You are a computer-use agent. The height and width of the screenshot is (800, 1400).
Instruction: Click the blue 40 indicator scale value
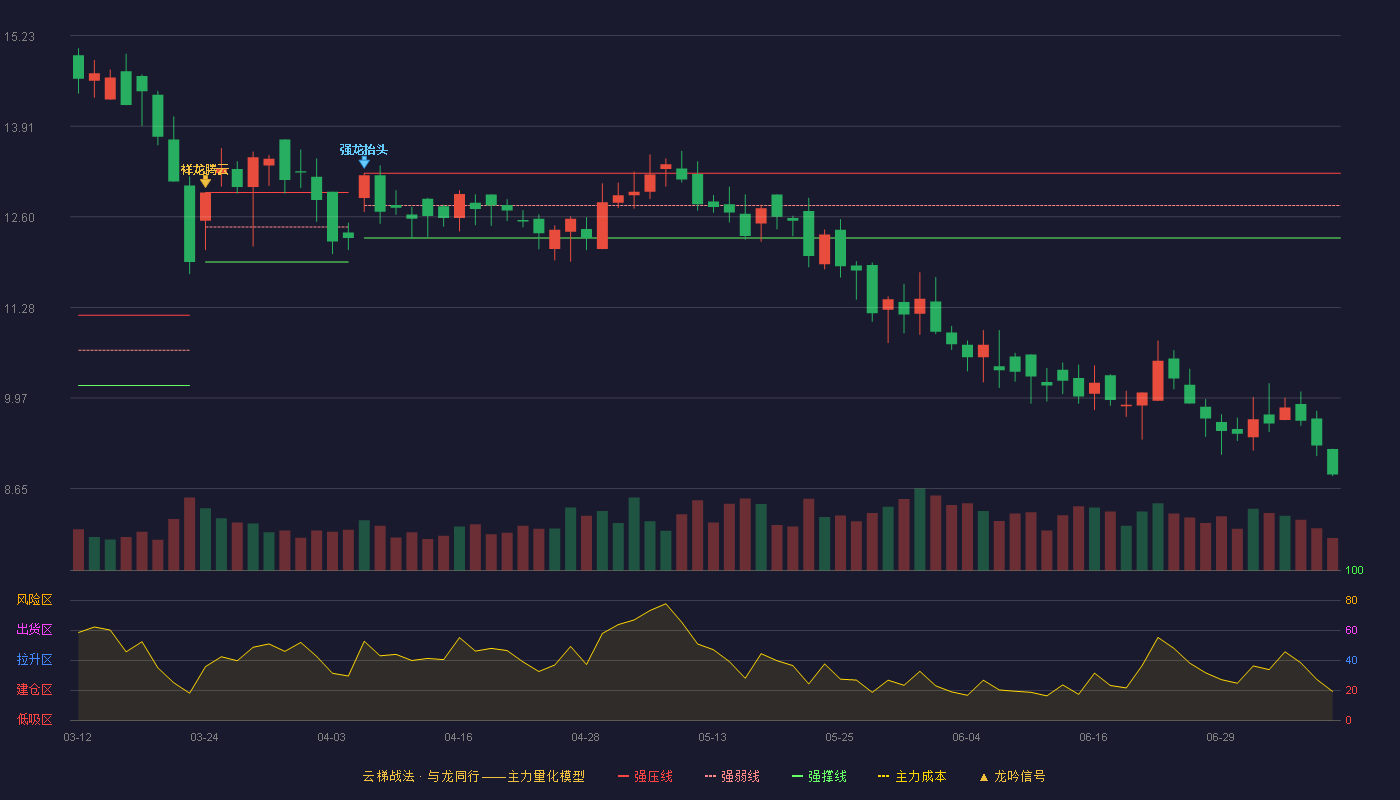point(1351,660)
